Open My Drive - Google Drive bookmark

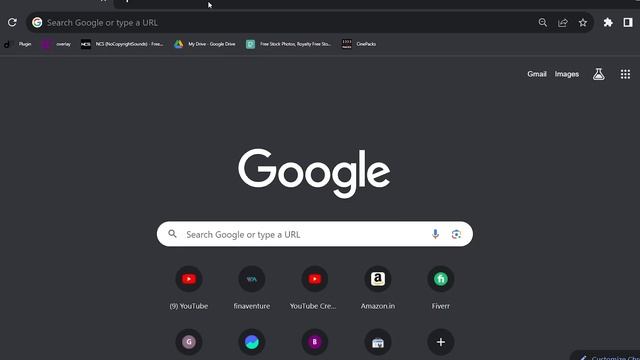point(205,44)
